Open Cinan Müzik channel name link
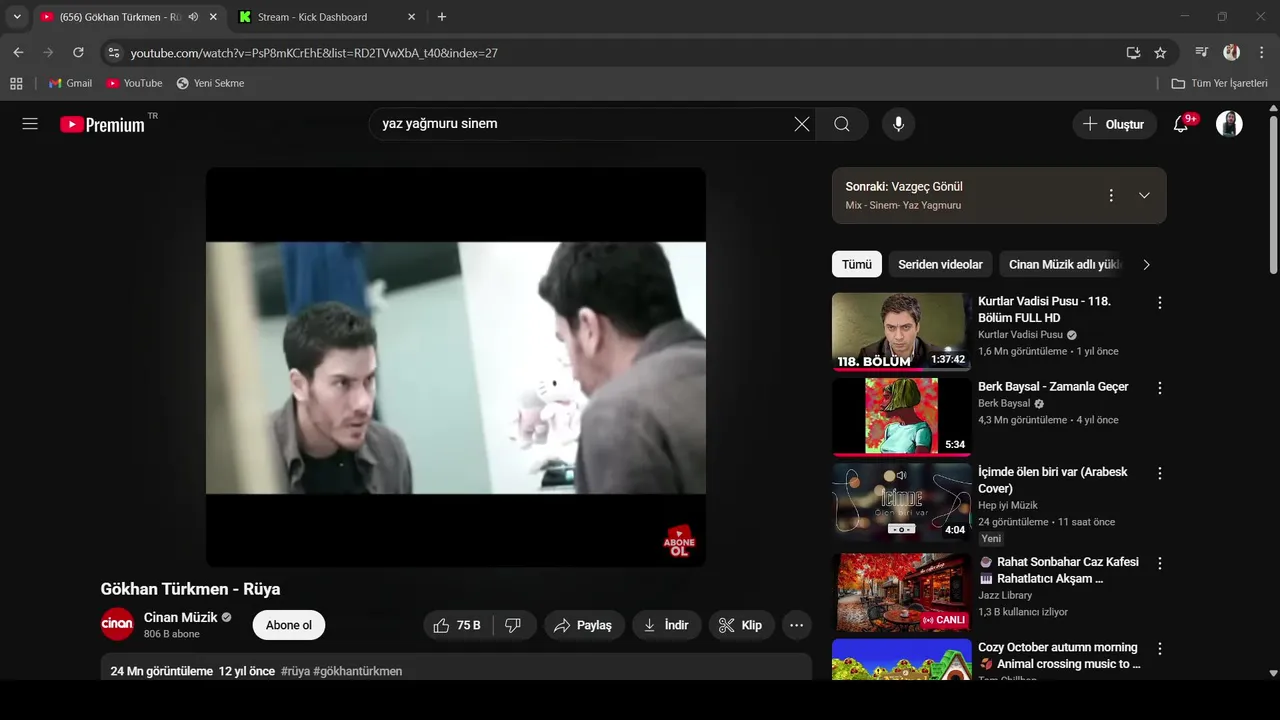This screenshot has height=720, width=1280. point(180,617)
